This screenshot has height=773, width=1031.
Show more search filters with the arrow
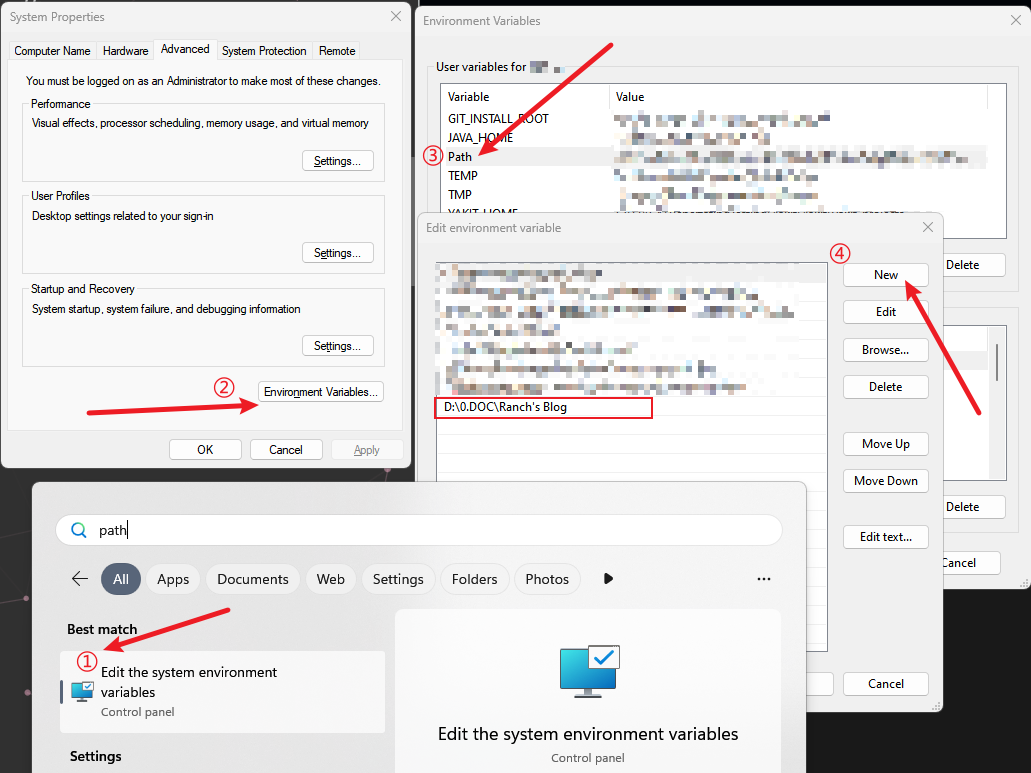pos(607,579)
